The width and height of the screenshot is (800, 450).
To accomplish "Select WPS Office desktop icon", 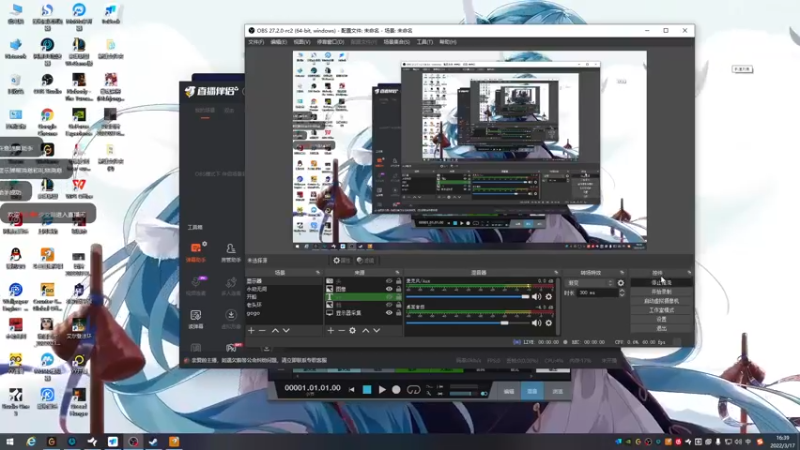I will click(x=79, y=188).
